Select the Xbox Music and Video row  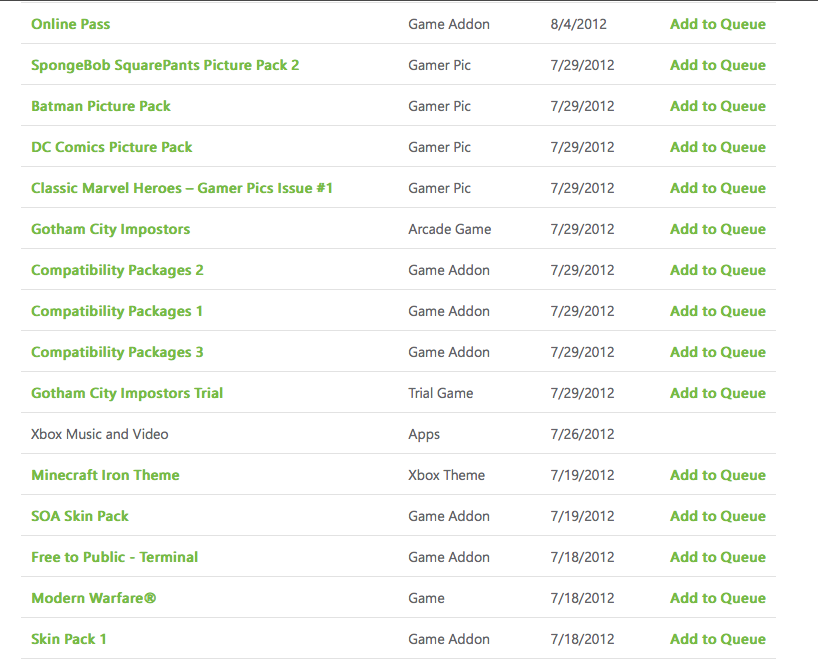click(x=100, y=434)
